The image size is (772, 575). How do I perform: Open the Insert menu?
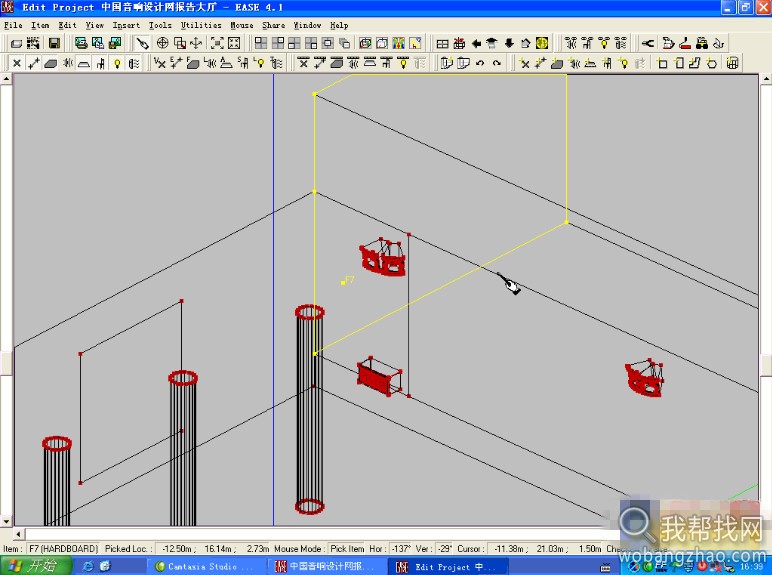tap(126, 25)
